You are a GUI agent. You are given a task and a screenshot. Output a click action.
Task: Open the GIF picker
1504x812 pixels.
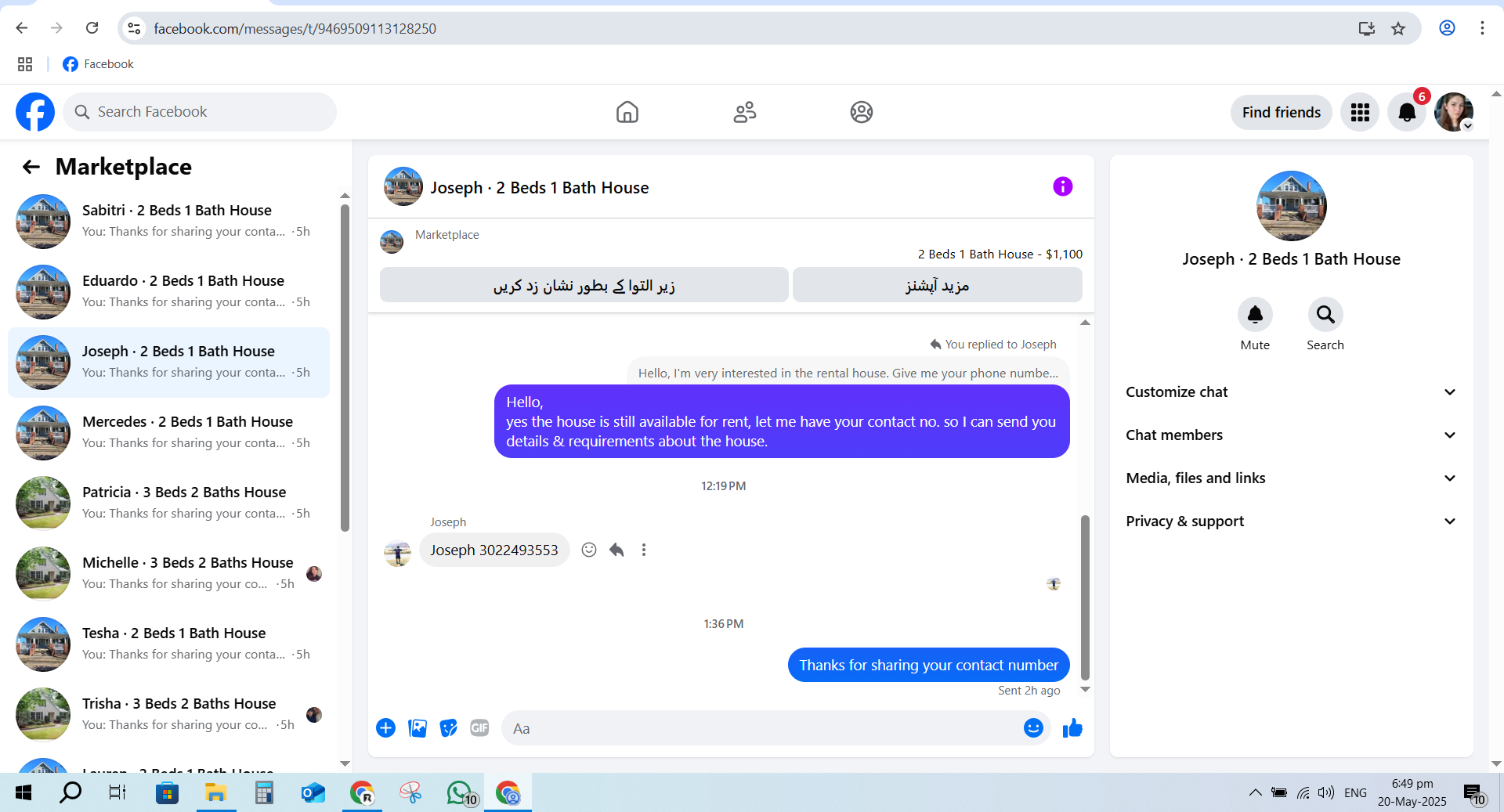click(x=479, y=728)
